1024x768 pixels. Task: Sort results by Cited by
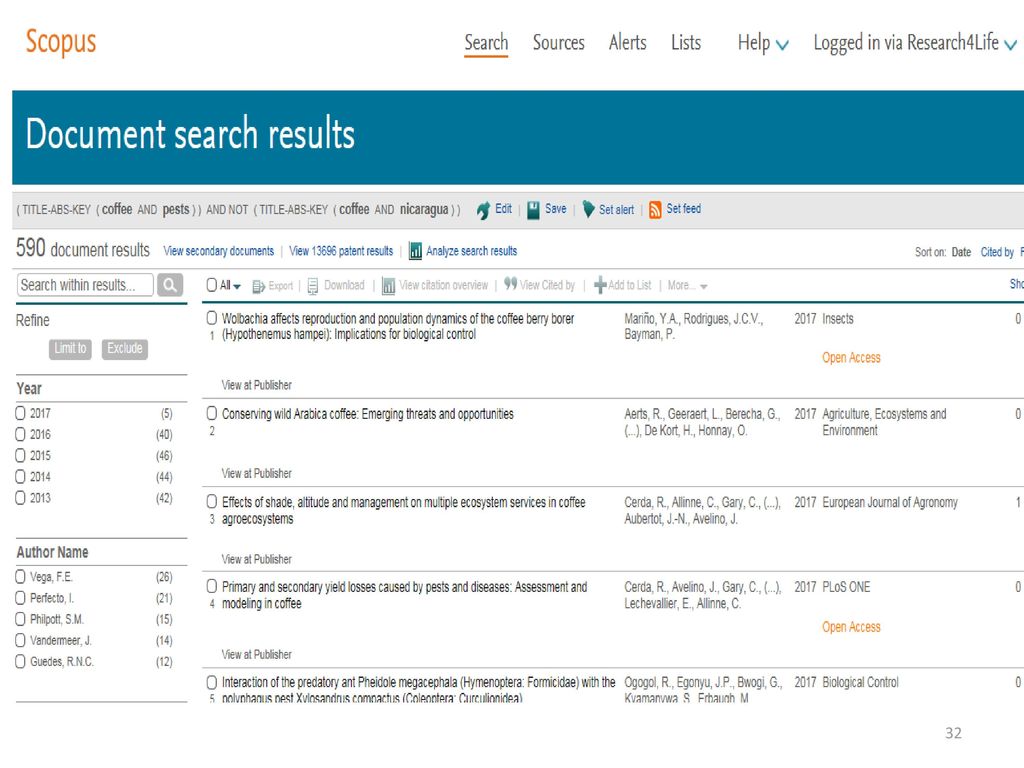click(997, 252)
